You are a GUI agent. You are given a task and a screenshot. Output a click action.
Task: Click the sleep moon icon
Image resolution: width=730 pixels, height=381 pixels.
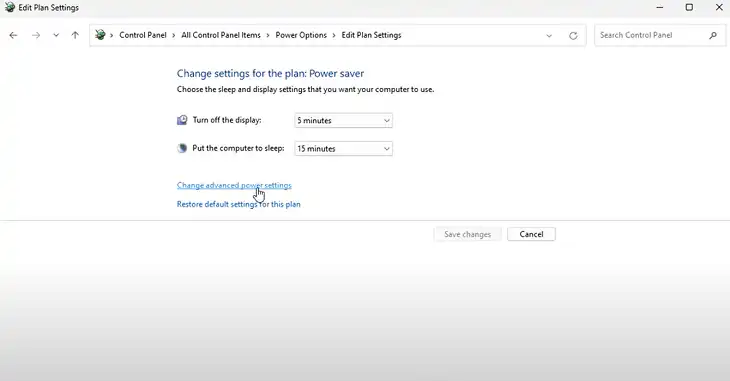(182, 149)
